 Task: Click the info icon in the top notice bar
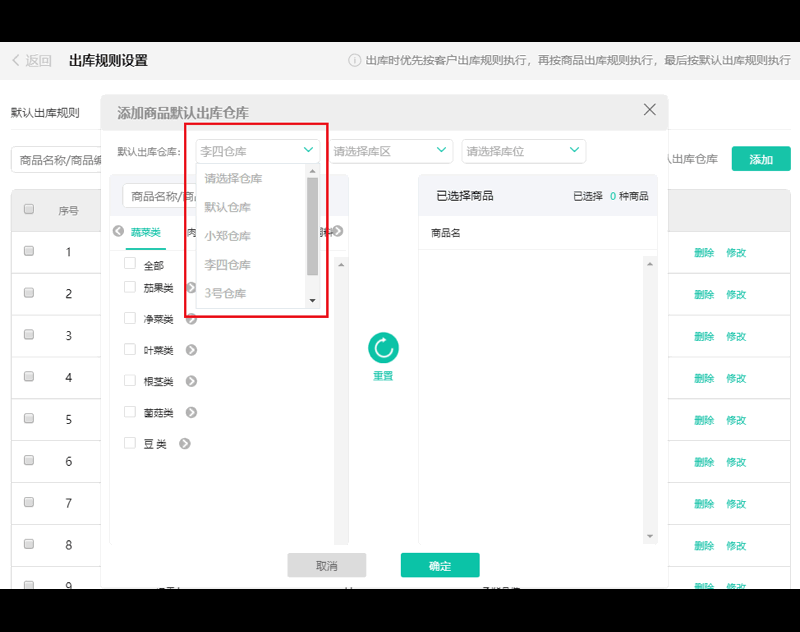point(356,60)
